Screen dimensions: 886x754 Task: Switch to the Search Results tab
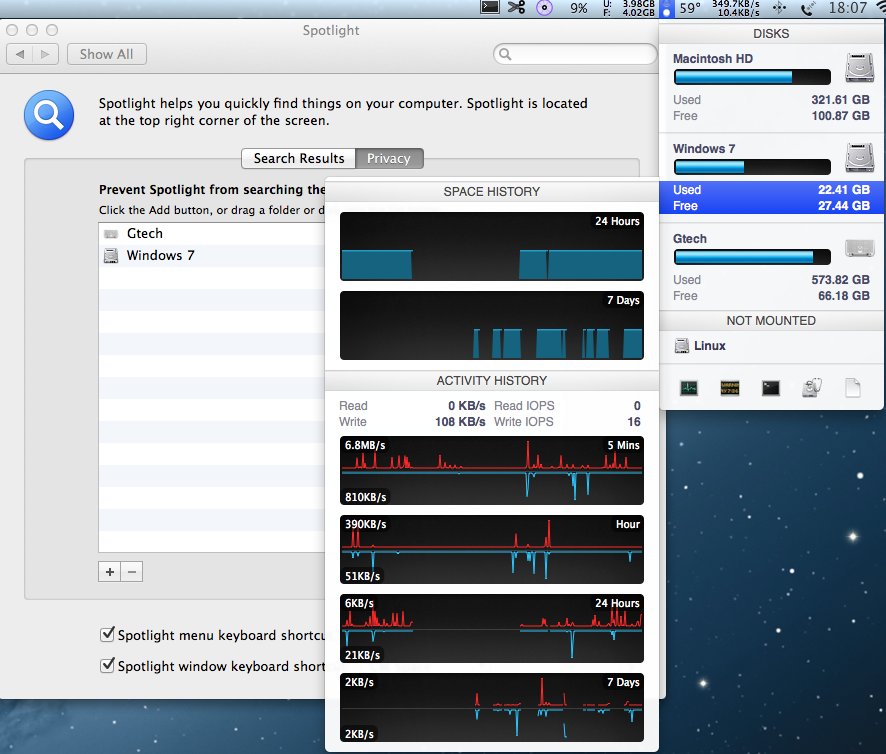coord(298,158)
